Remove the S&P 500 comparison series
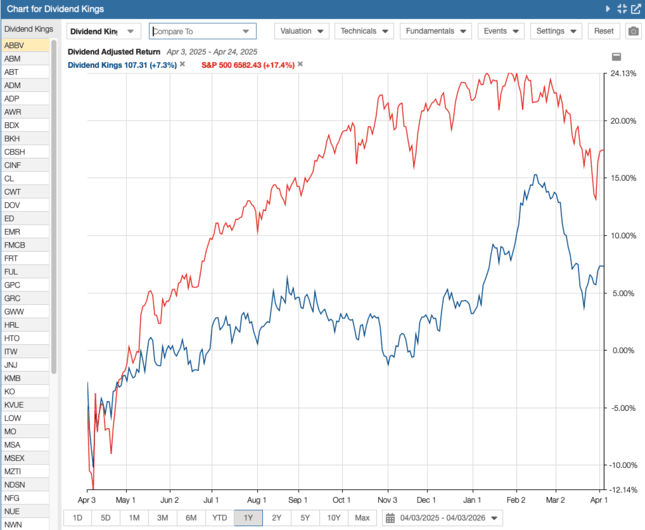This screenshot has width=645, height=530. pos(300,65)
